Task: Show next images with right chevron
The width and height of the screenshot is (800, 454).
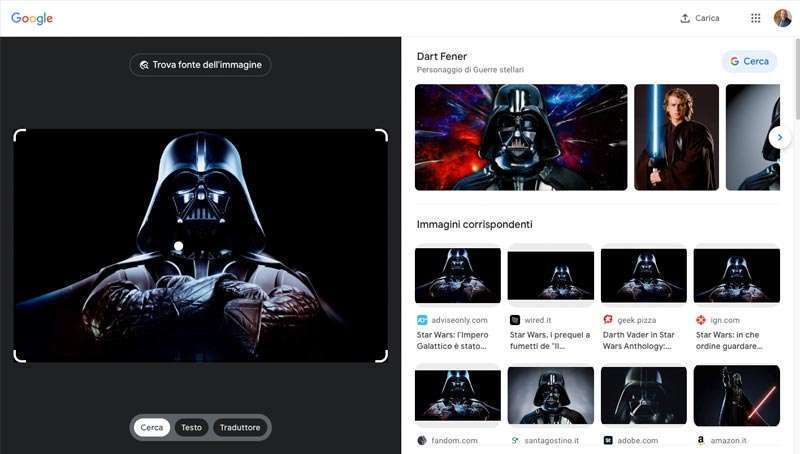Action: [779, 137]
